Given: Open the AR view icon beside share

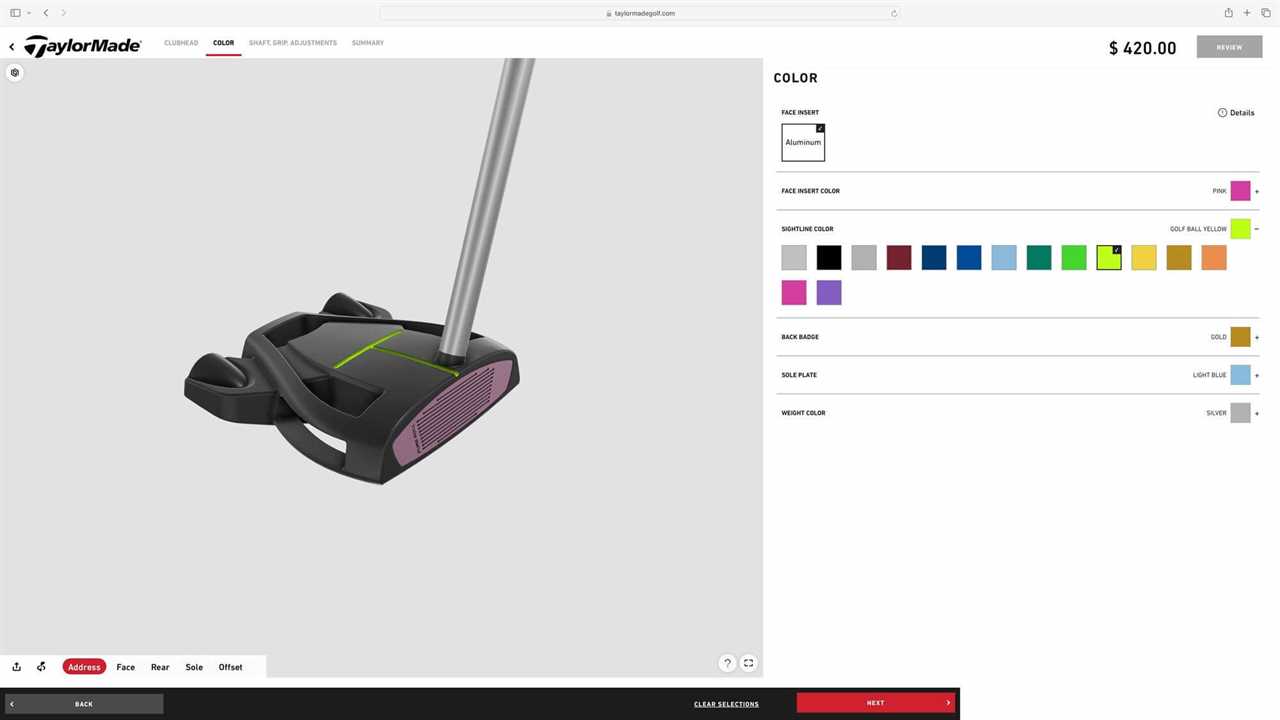Looking at the screenshot, I should [41, 667].
